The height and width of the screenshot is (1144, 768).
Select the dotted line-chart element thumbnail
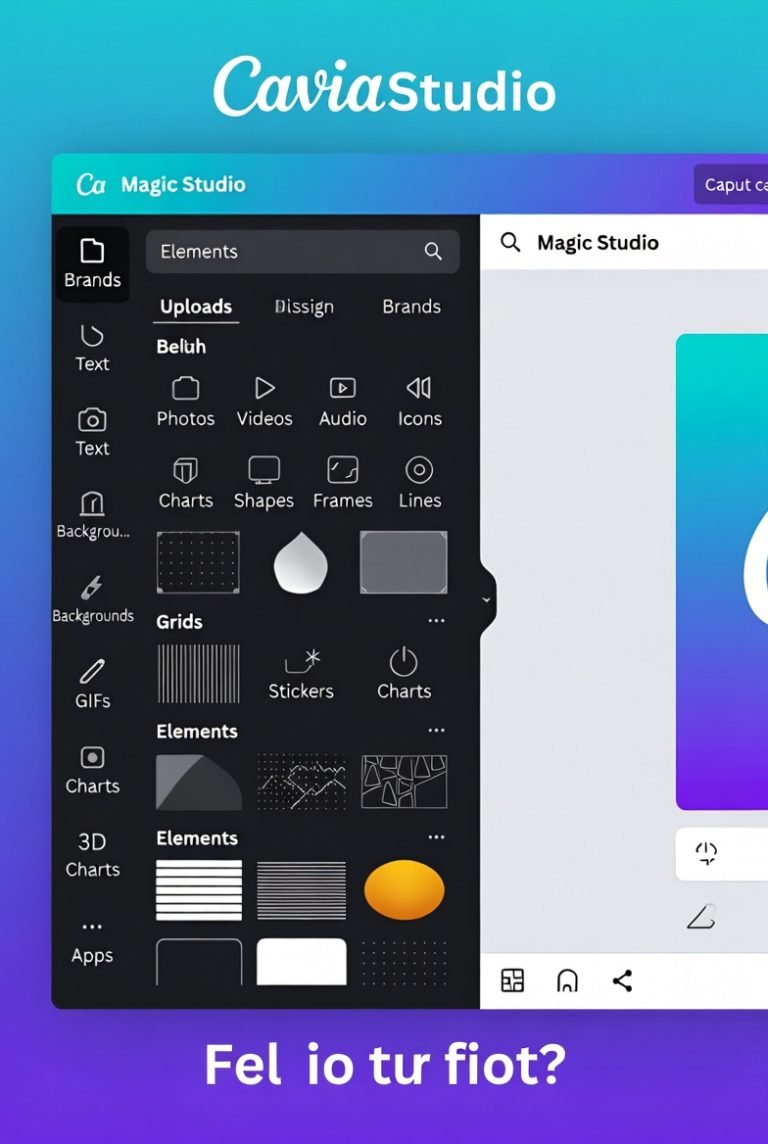point(301,782)
